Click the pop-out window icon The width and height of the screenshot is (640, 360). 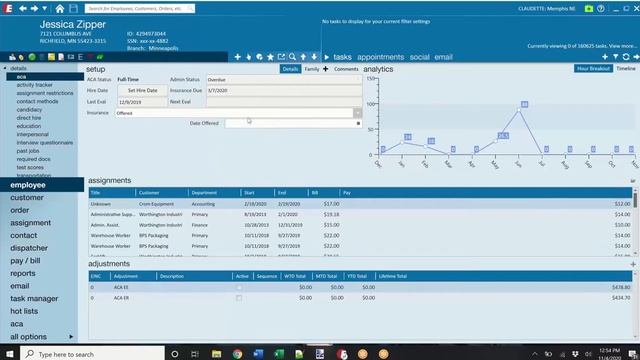pyautogui.click(x=281, y=57)
